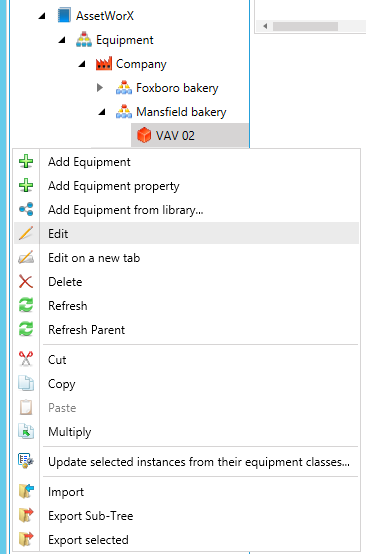Choose Add Equipment property
This screenshot has height=554, width=366.
coord(114,186)
